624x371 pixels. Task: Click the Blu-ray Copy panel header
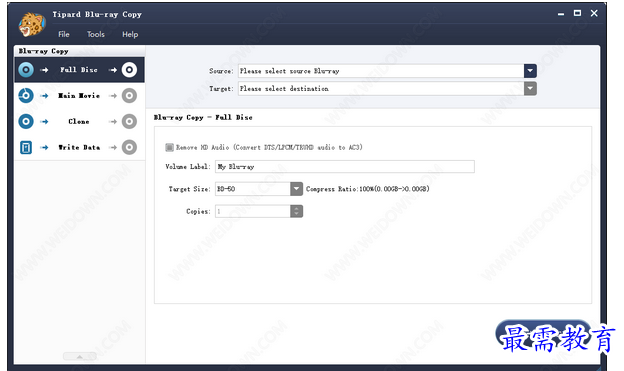(80, 51)
